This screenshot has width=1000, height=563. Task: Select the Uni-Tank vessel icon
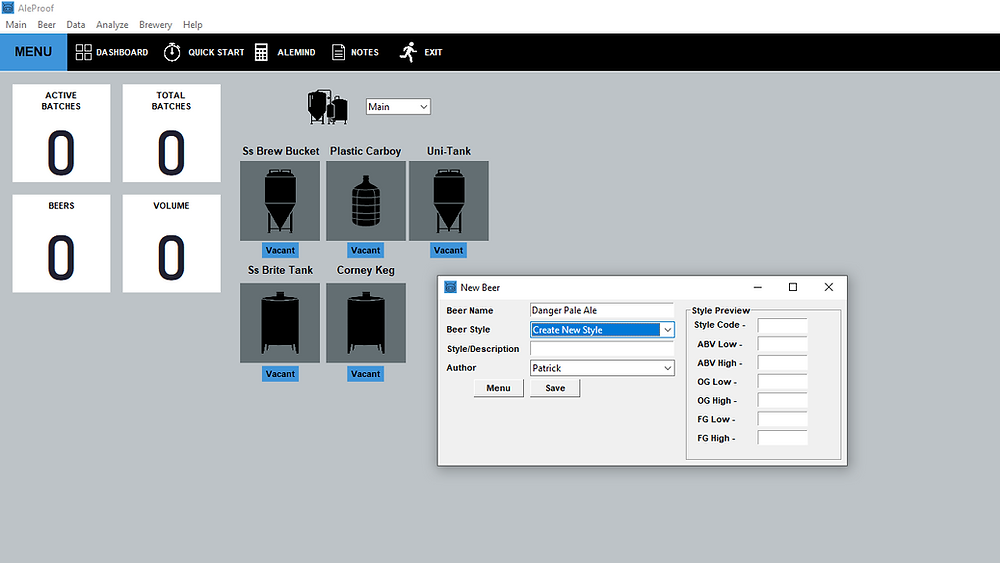point(449,201)
